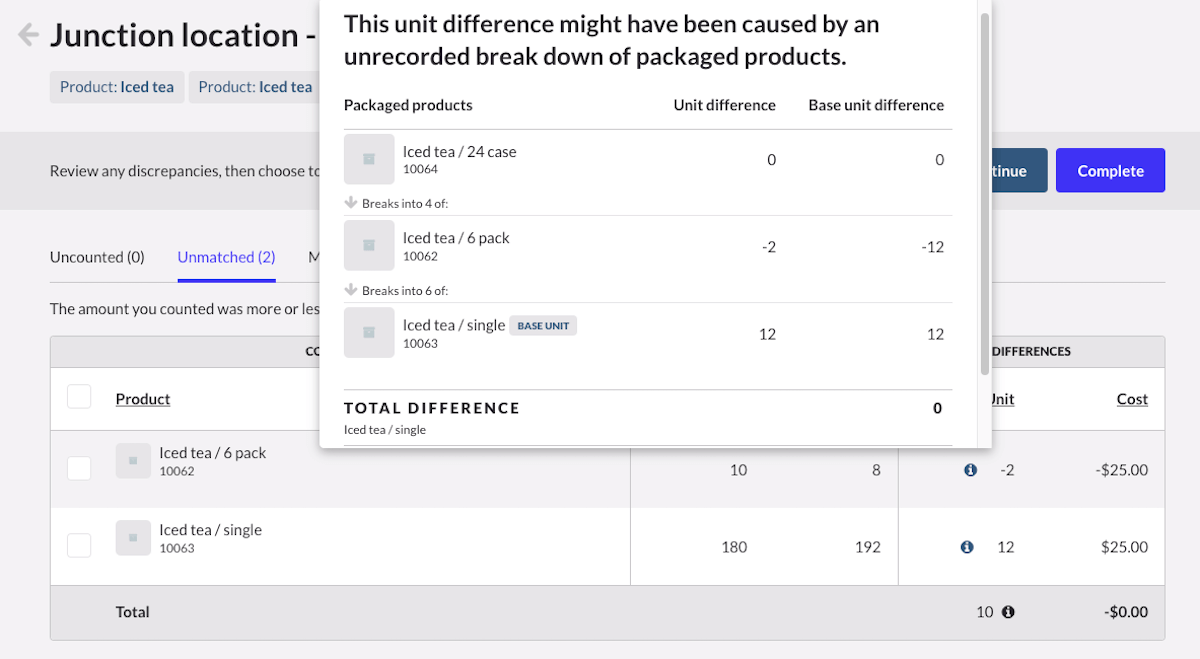This screenshot has width=1200, height=659.
Task: Click the BASE UNIT badge in popup
Action: [543, 326]
